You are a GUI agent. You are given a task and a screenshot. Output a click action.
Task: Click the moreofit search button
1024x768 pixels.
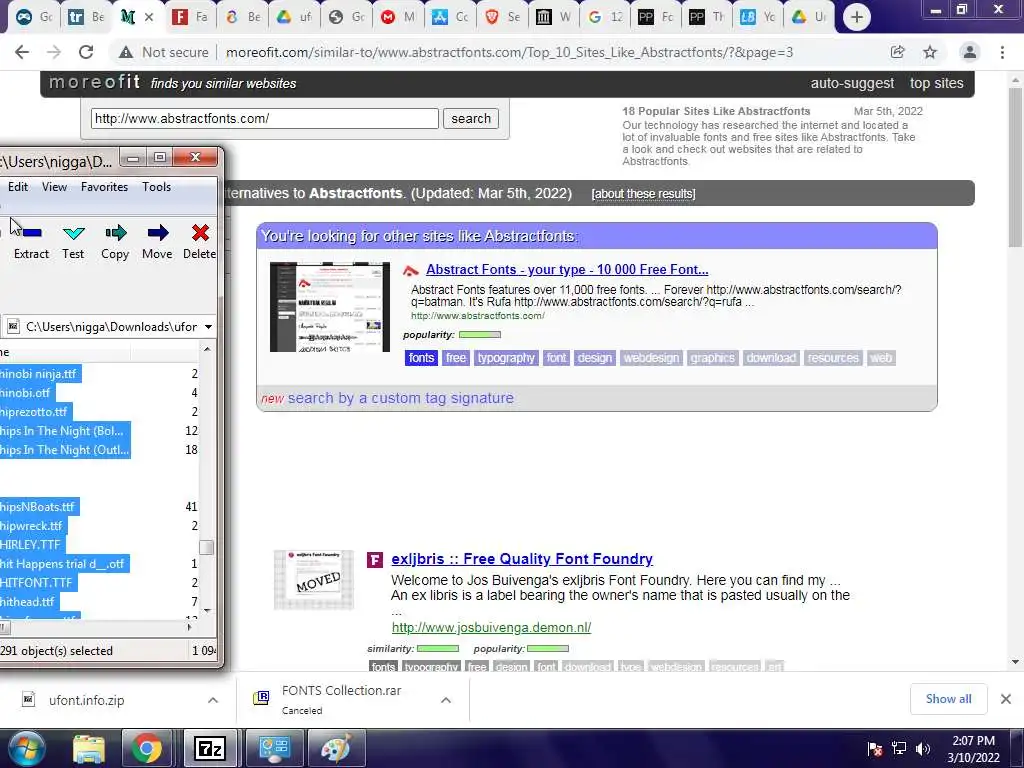coord(471,118)
